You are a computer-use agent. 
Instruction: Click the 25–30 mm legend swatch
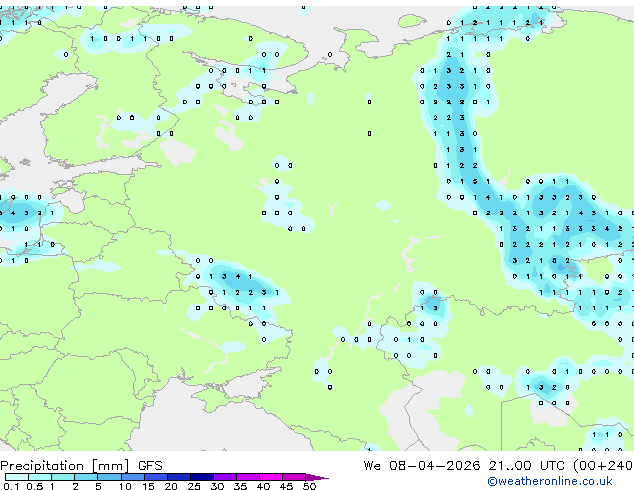pos(201,477)
